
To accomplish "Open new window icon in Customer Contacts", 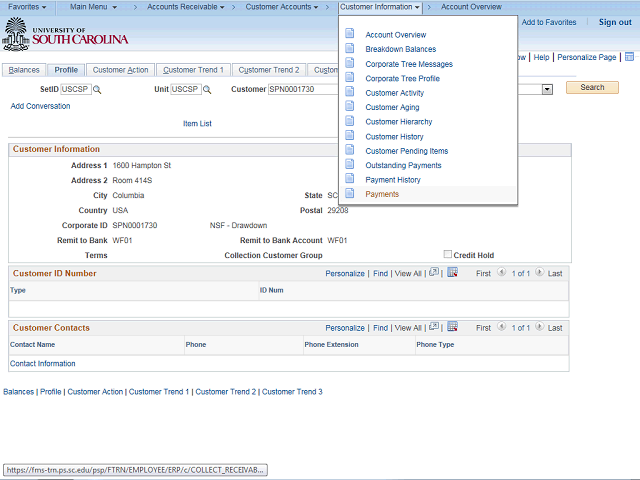I will (434, 327).
